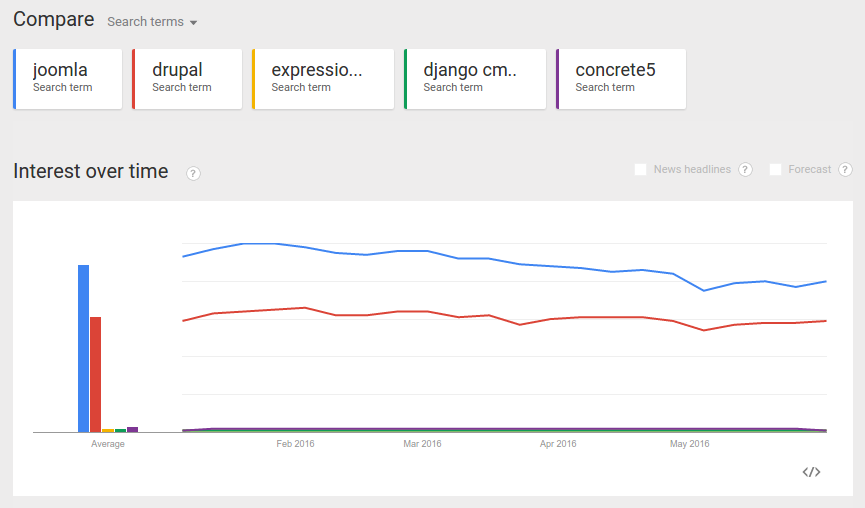Click the Apr 2016 axis label
The image size is (865, 508).
tap(558, 444)
